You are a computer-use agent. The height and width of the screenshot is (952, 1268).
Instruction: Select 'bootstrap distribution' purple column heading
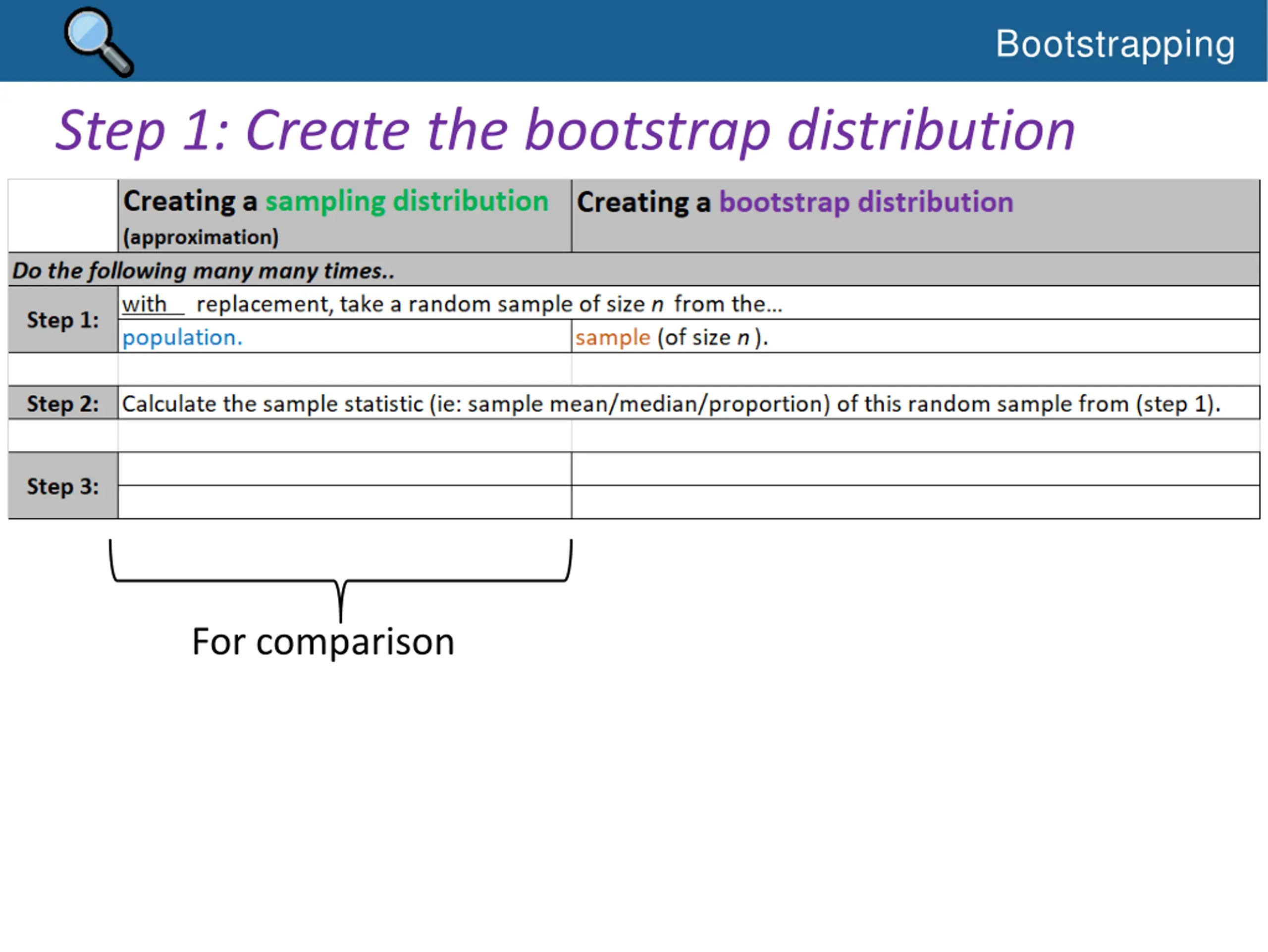866,202
